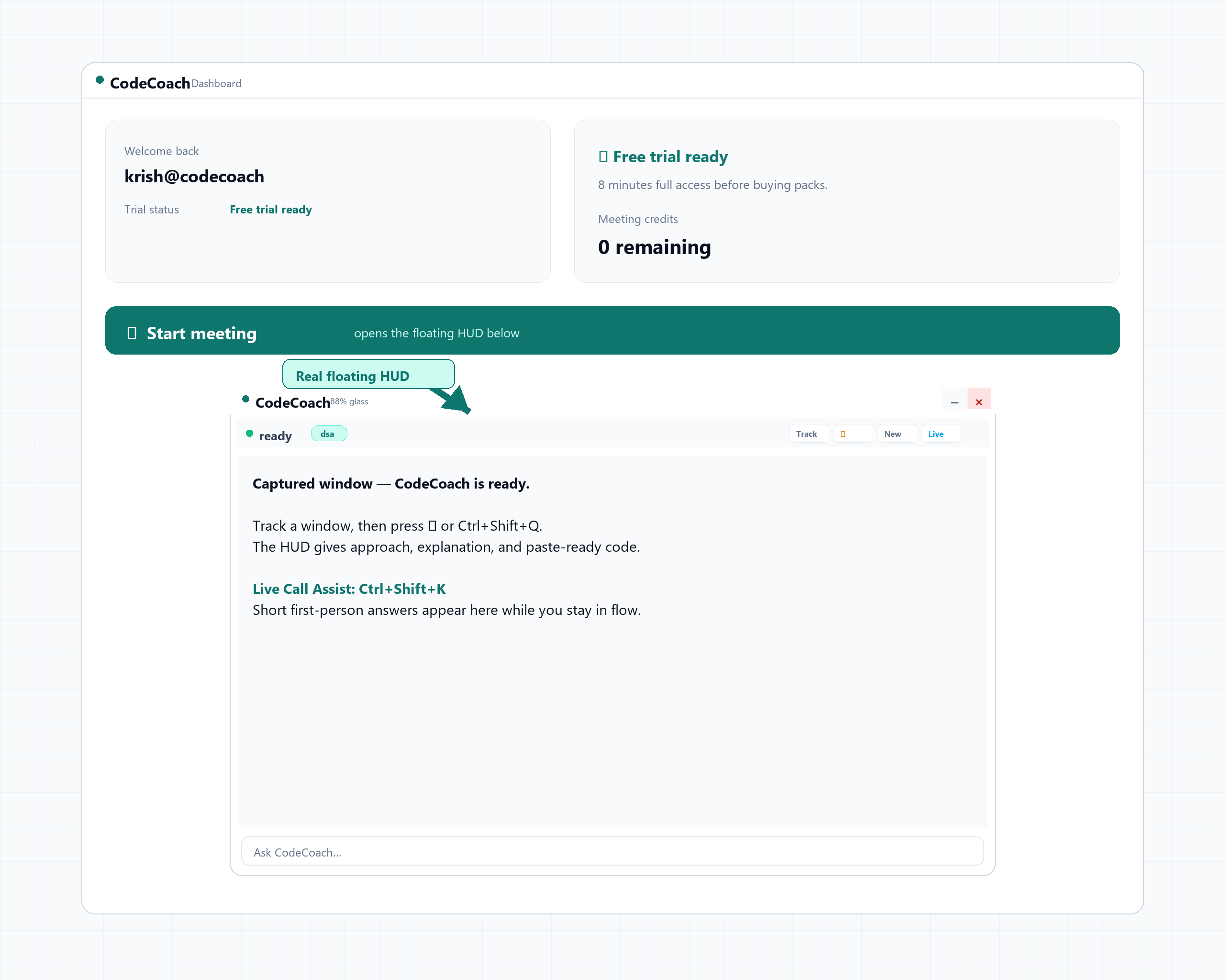
Task: Click 'Captured window — CodeCoach is ready.' heading
Action: point(391,483)
